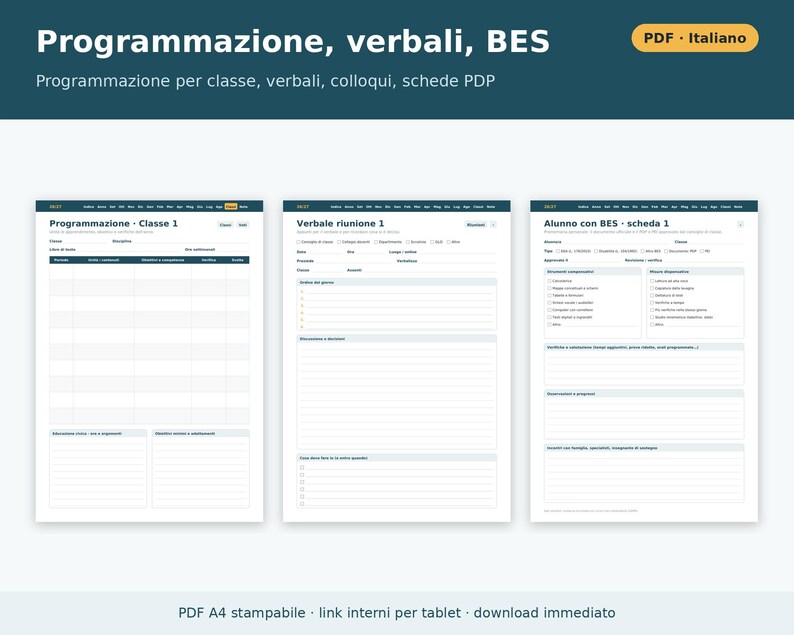This screenshot has height=635, width=794.
Task: Click 26/27 year label on Verbale page
Action: pos(302,207)
